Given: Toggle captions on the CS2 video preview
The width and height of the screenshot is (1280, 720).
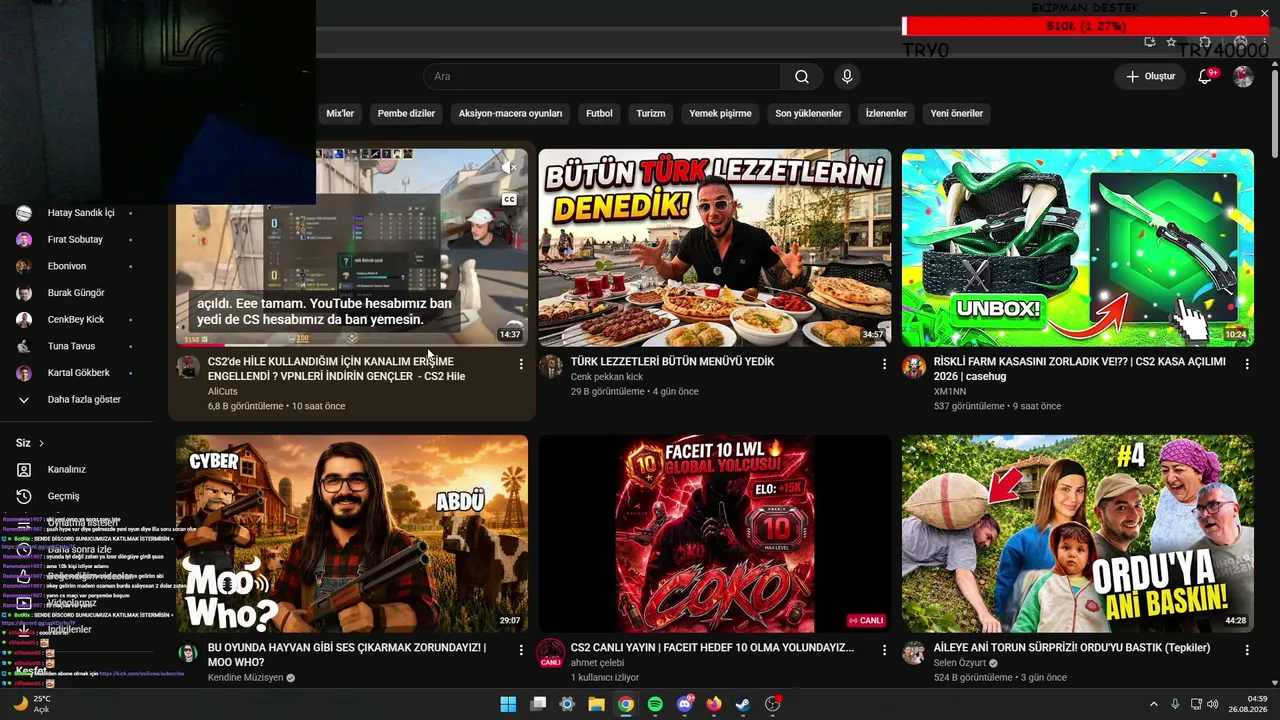Looking at the screenshot, I should (509, 200).
